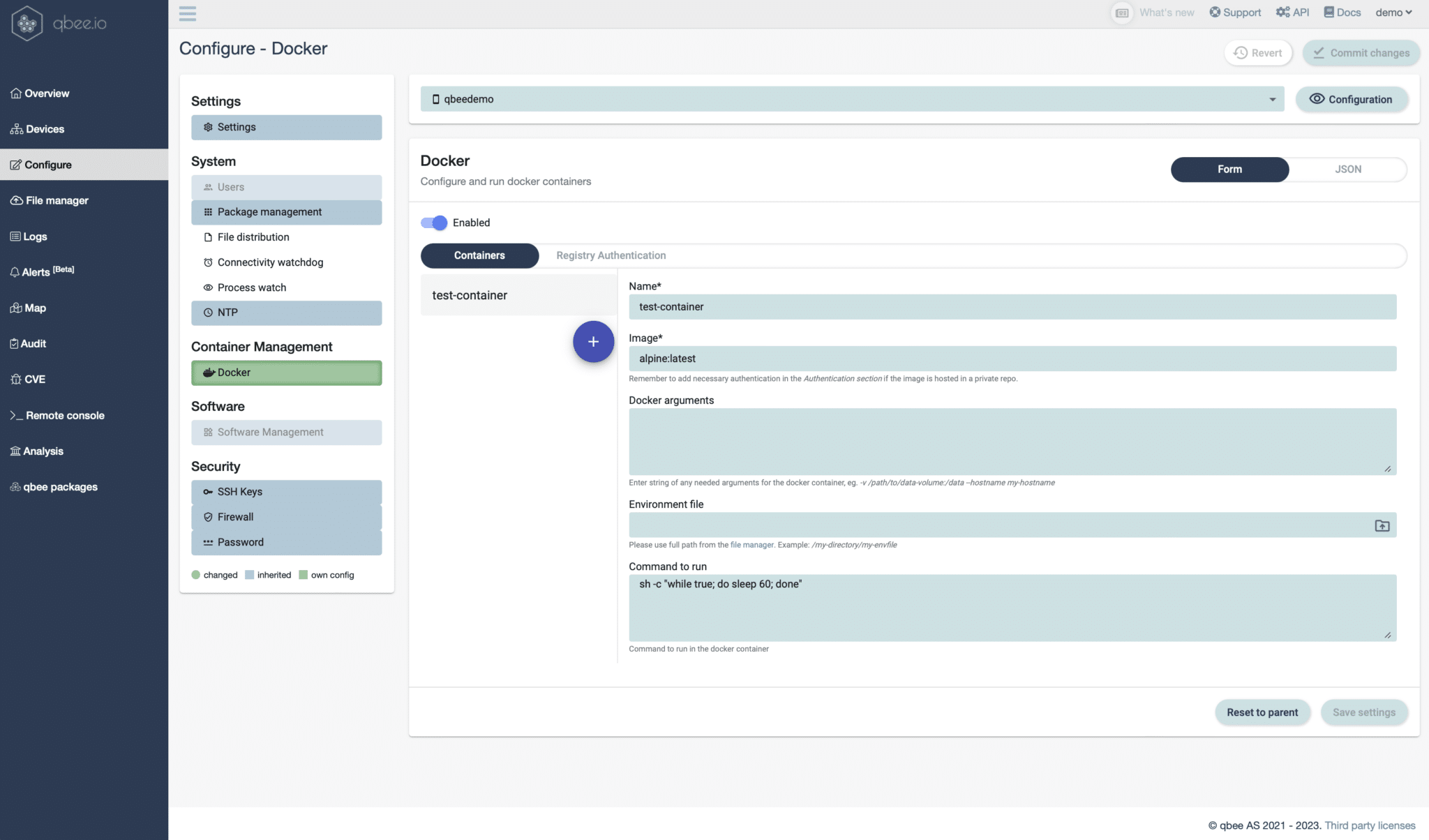The width and height of the screenshot is (1429, 840).
Task: Click the Audit clipboard icon
Action: tap(14, 343)
